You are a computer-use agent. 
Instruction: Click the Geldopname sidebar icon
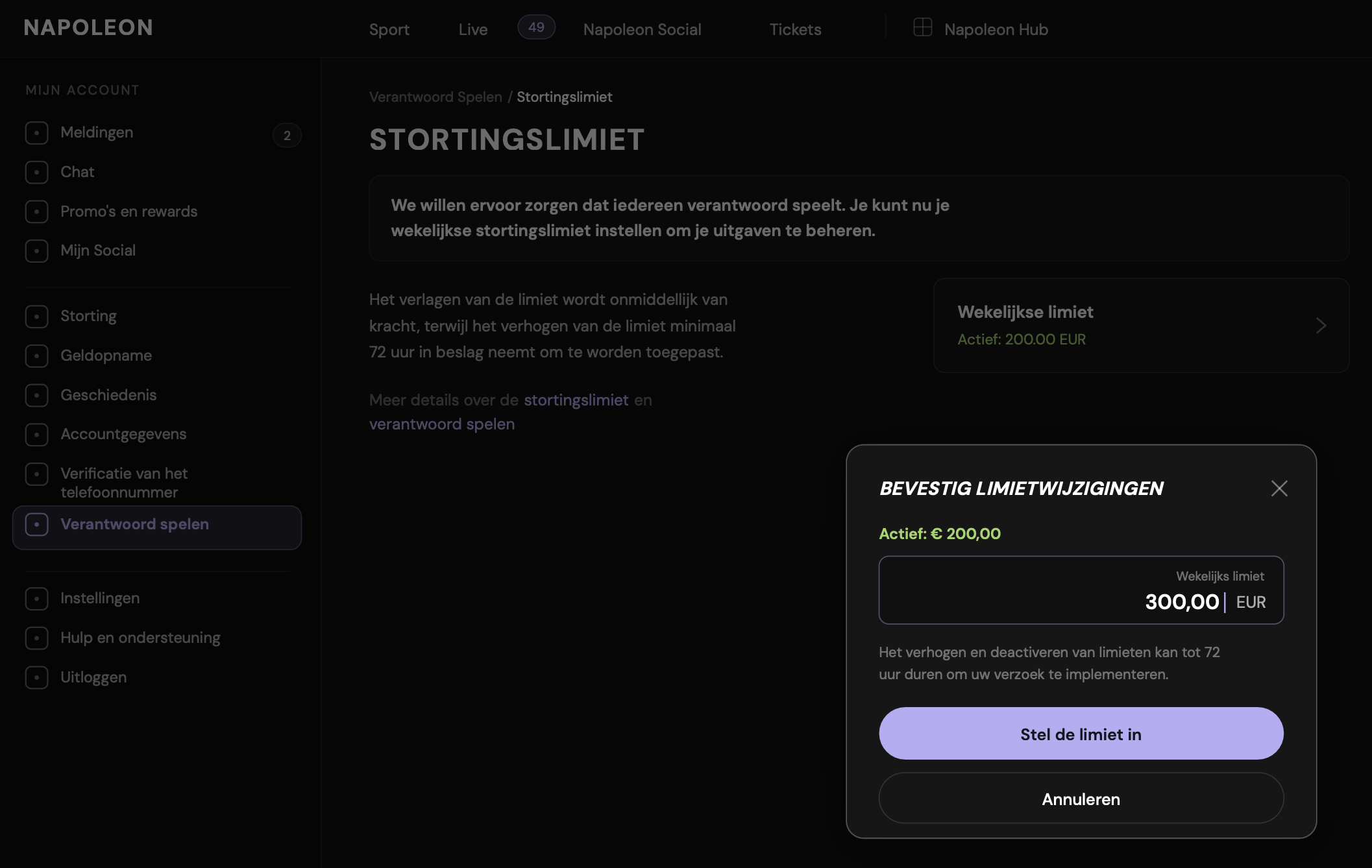point(36,356)
